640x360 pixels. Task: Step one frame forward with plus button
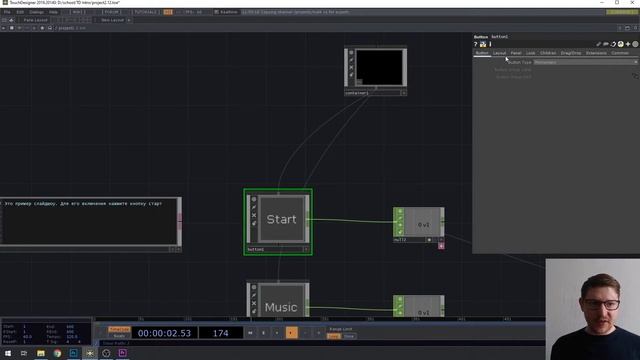click(318, 333)
